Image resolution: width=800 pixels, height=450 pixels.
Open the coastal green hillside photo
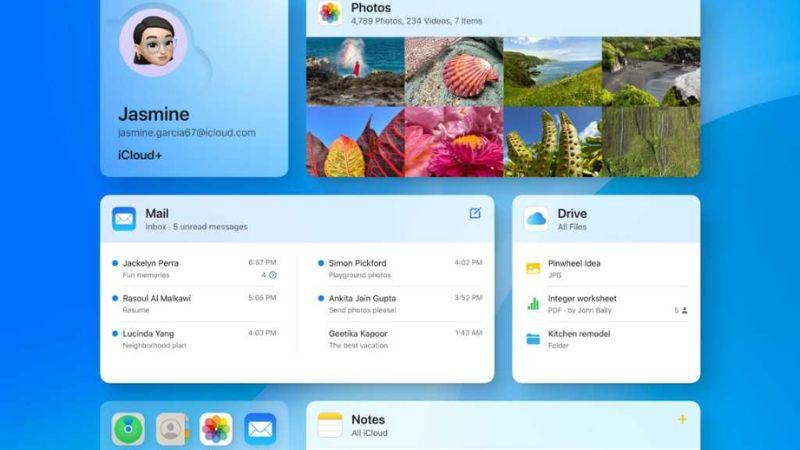click(x=553, y=71)
